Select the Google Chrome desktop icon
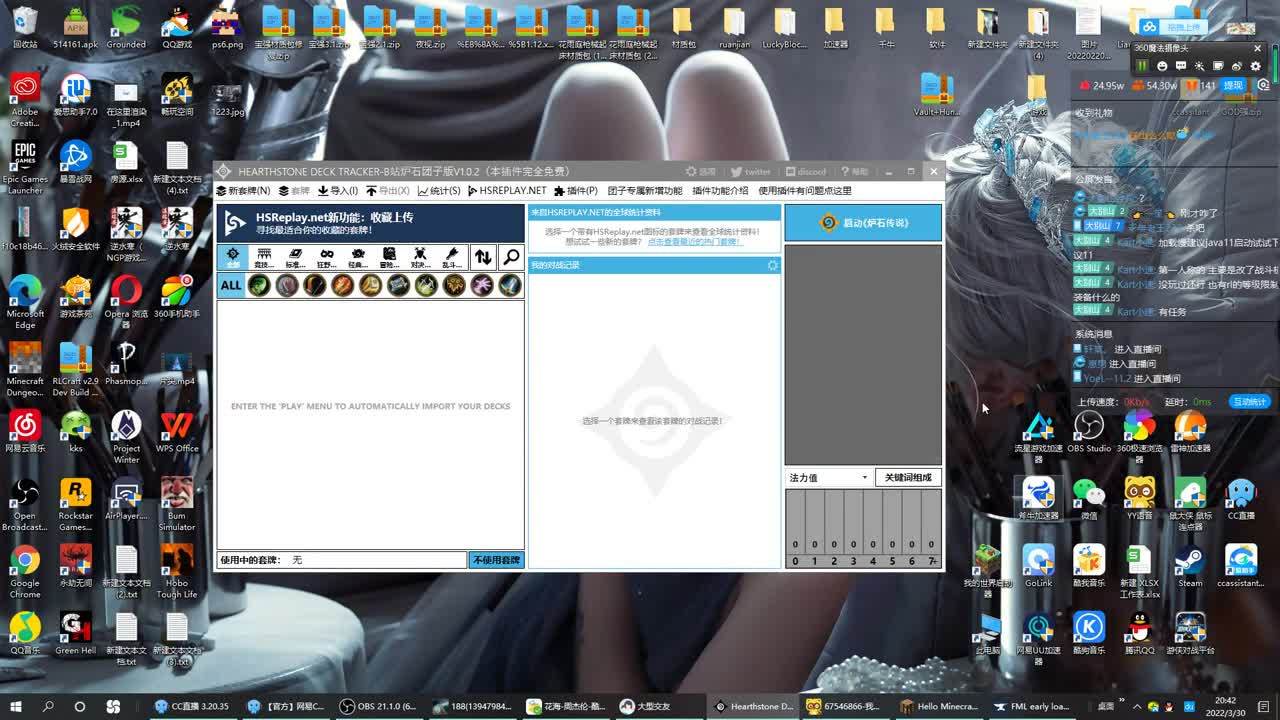Viewport: 1280px width, 720px height. click(25, 572)
